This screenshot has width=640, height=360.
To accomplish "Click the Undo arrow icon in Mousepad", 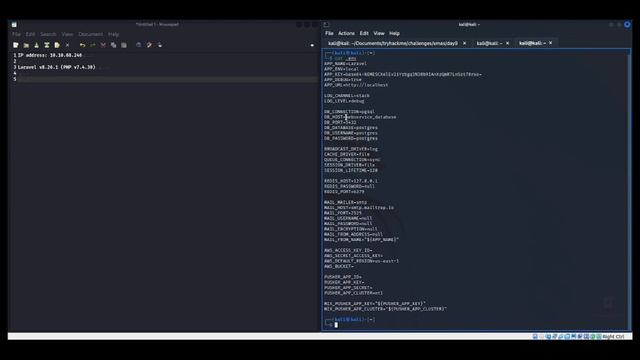I will pyautogui.click(x=82, y=45).
